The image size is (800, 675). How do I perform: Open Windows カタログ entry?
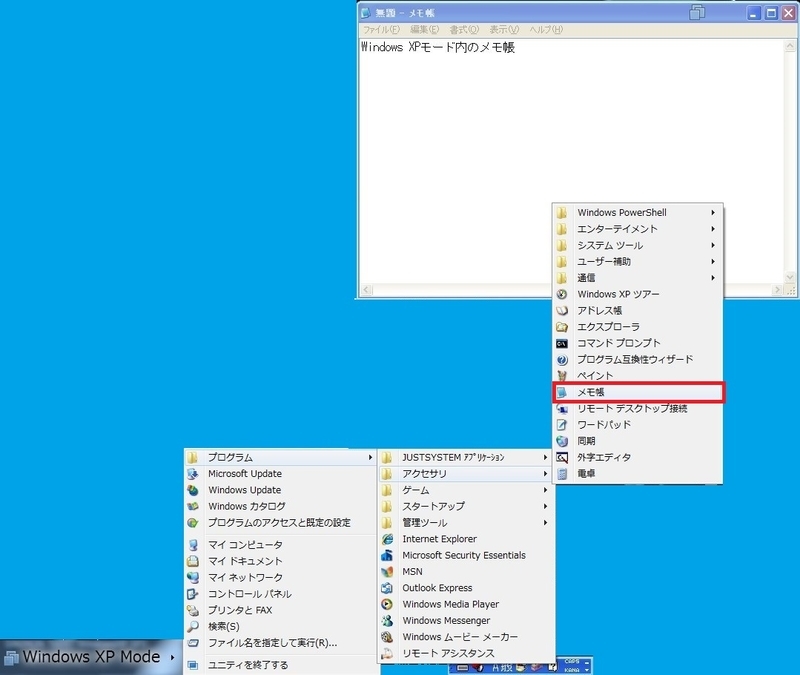280,506
